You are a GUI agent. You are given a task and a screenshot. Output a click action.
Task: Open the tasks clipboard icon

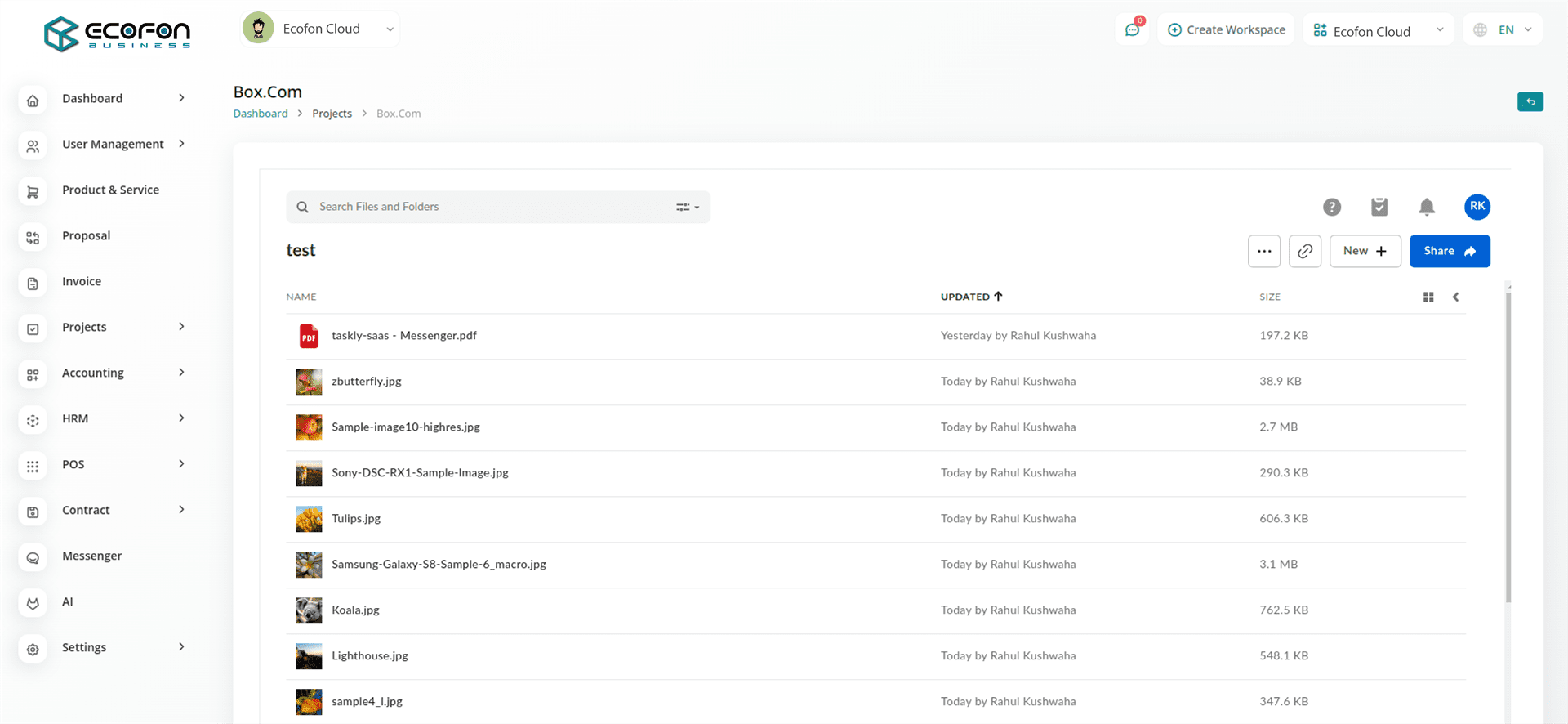(1379, 208)
